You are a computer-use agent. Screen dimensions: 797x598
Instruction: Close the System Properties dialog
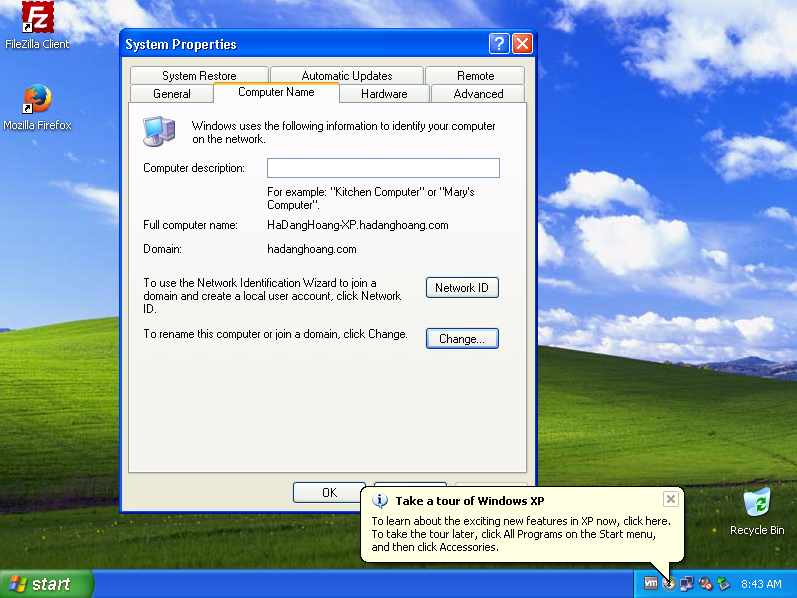pyautogui.click(x=522, y=44)
